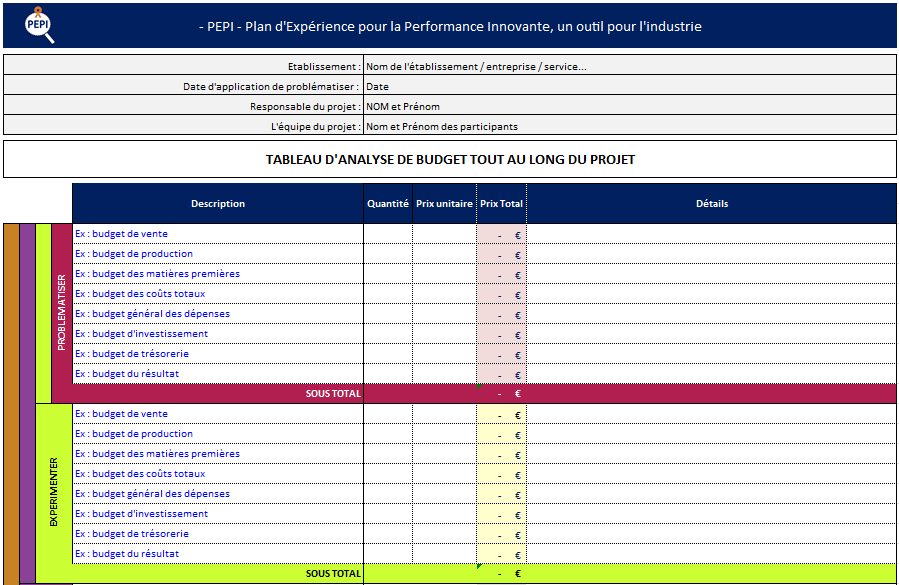Click the PEPI magnifying glass logo
Viewport: 899px width, 585px height.
(x=38, y=22)
